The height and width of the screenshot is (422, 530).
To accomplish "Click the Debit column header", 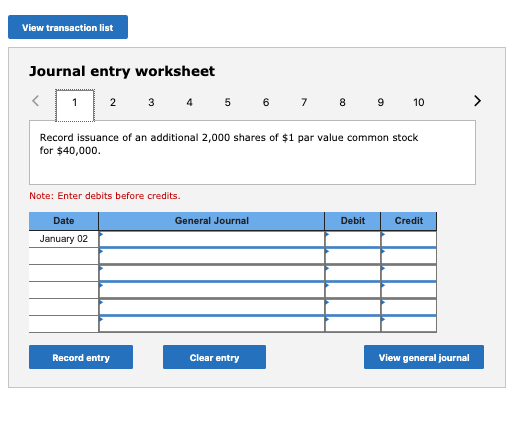I will coord(353,221).
